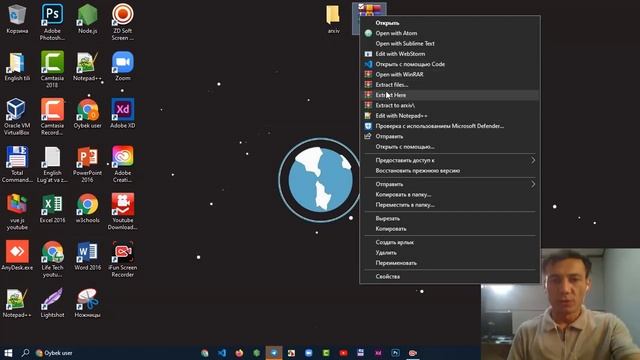The height and width of the screenshot is (360, 640).
Task: Select the Ножницы snipping tool shortcut
Action: coord(87,303)
